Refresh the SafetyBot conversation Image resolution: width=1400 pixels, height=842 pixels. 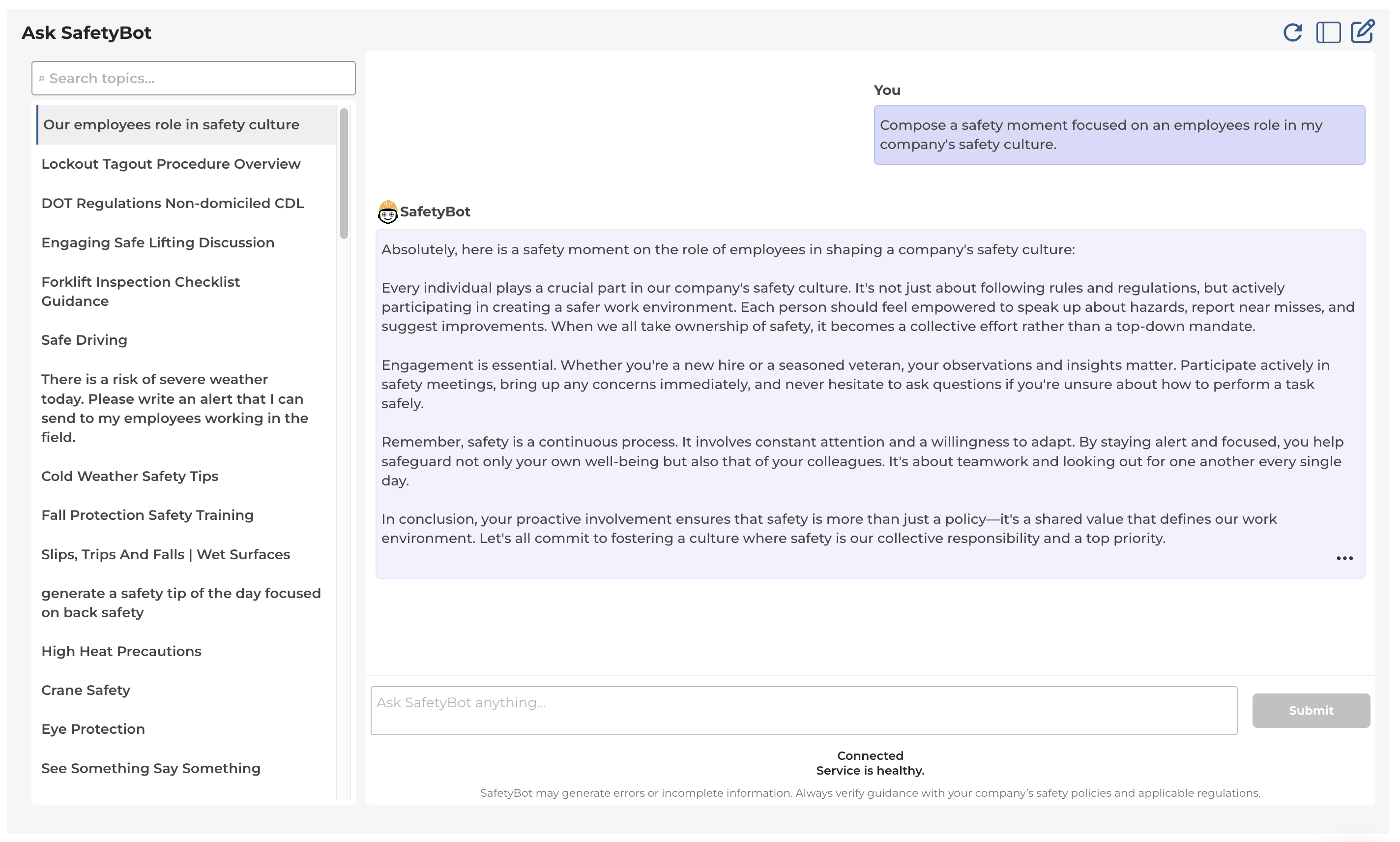coord(1293,32)
